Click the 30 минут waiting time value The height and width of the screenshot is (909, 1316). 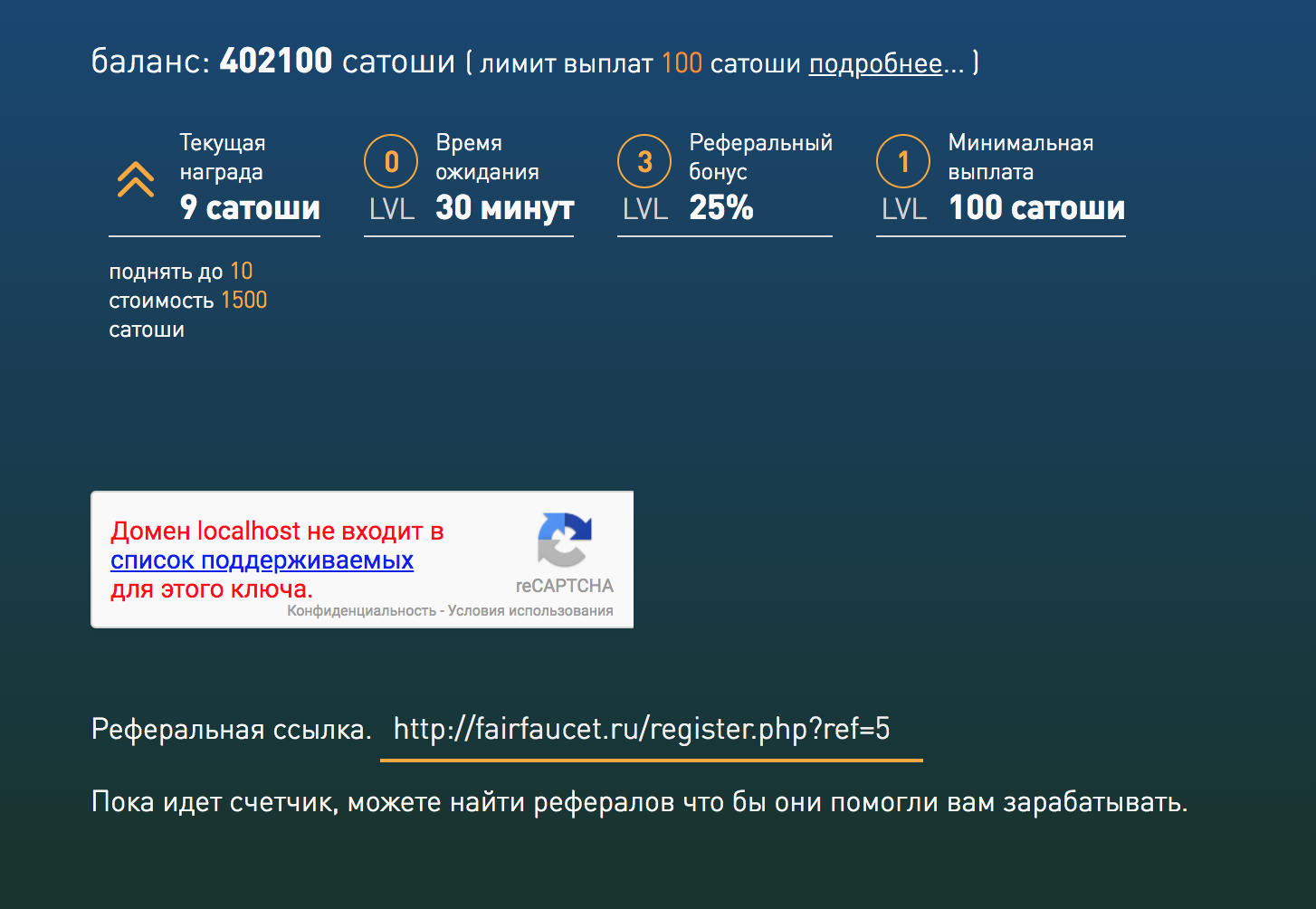505,207
